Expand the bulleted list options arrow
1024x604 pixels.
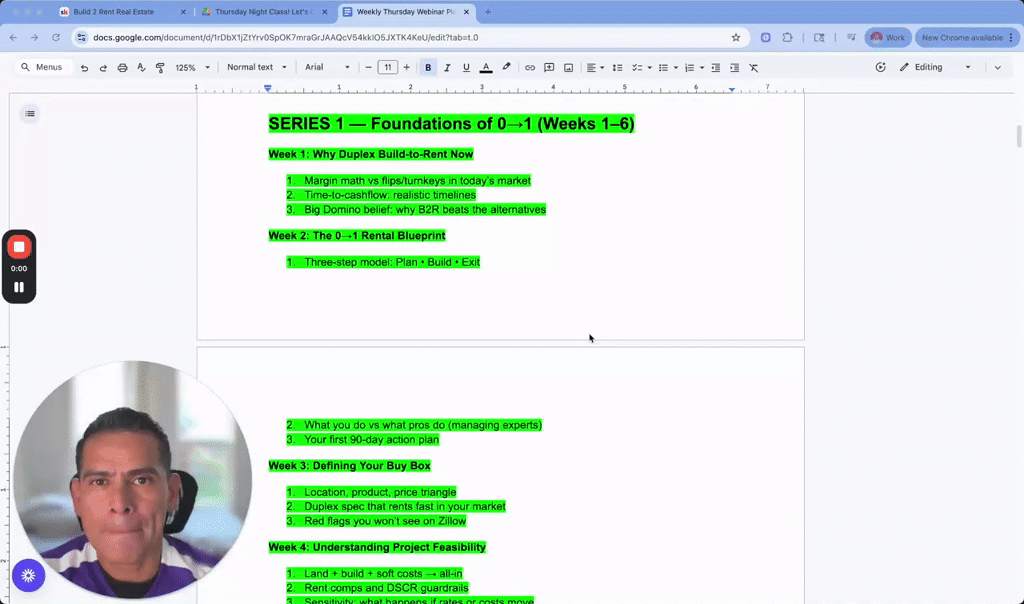[x=675, y=67]
